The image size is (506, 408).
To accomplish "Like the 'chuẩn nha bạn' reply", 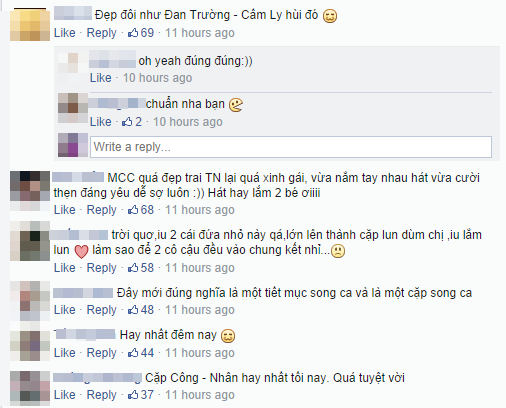I will 100,121.
